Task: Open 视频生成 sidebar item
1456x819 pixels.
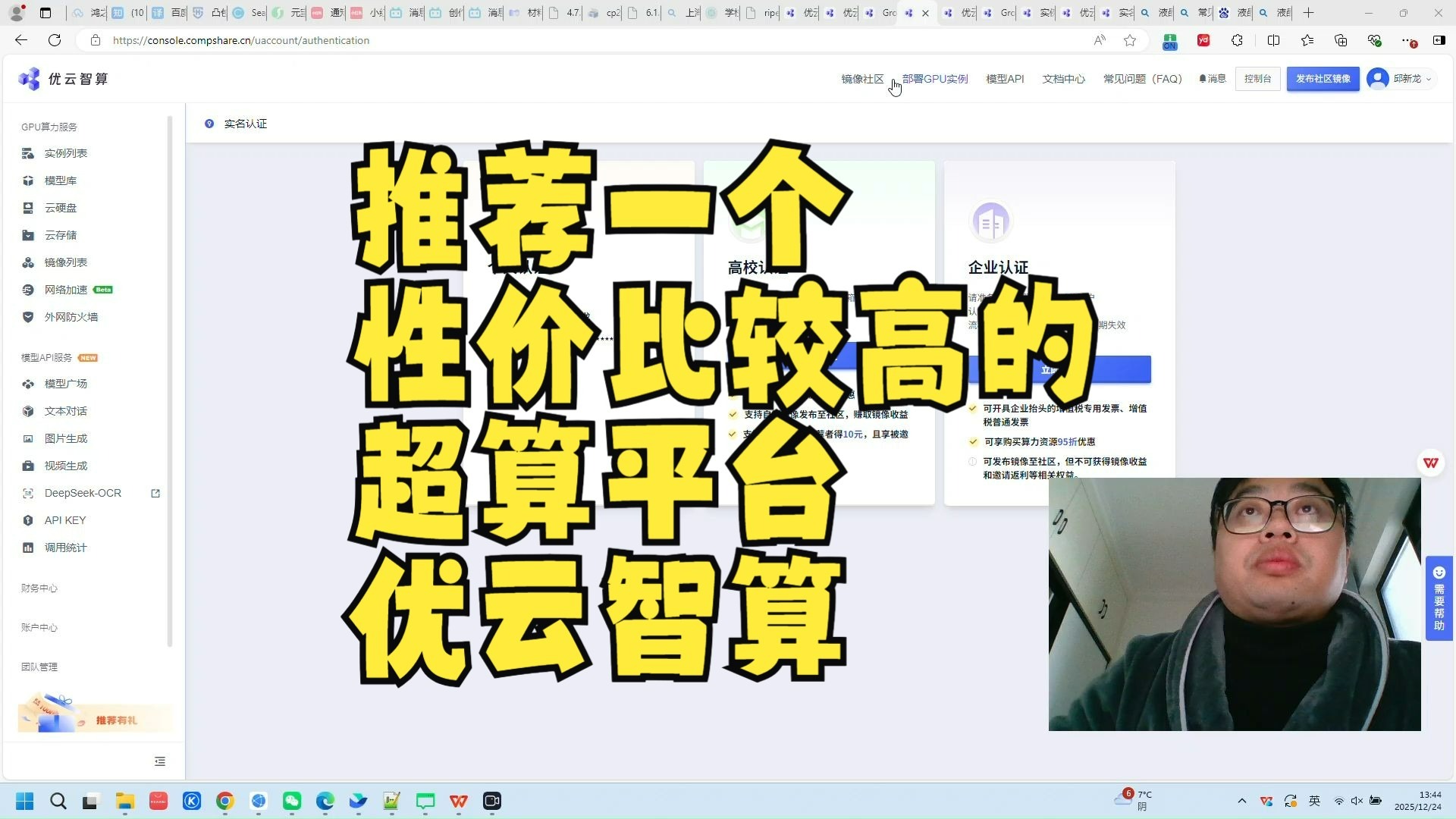Action: (x=65, y=466)
